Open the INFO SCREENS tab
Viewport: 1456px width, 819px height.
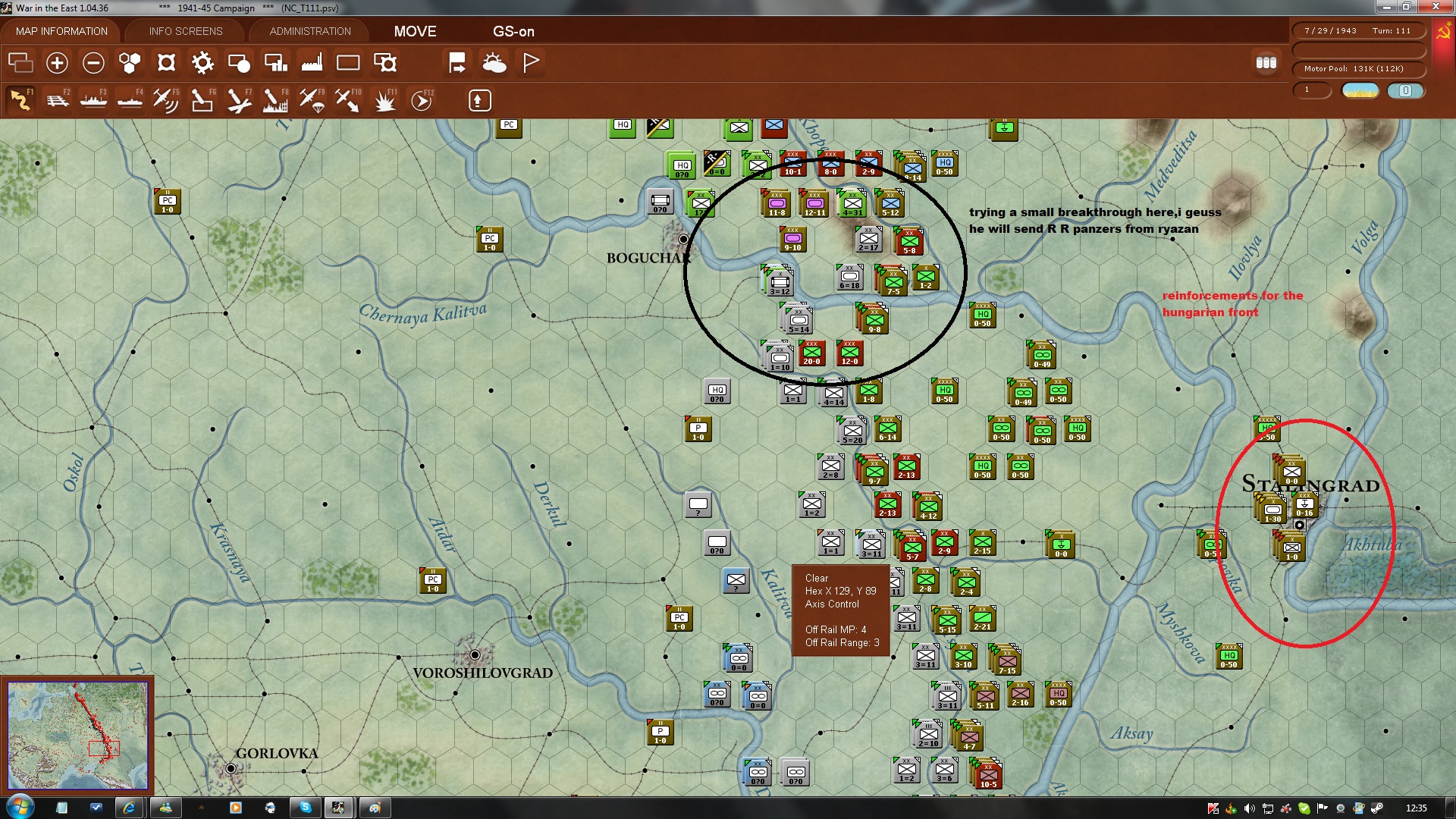(186, 31)
